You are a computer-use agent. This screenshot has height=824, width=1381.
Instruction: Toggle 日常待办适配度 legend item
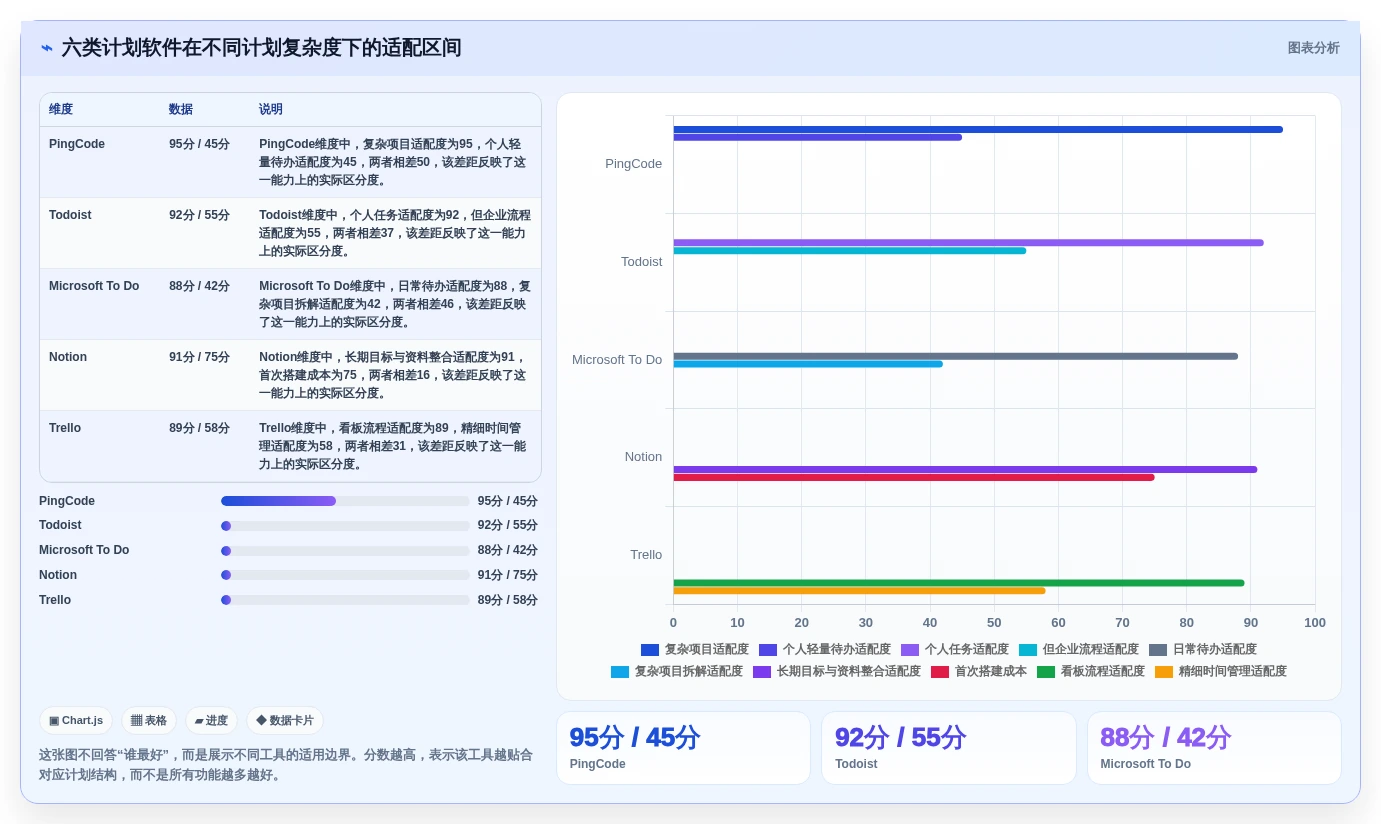tap(1203, 650)
